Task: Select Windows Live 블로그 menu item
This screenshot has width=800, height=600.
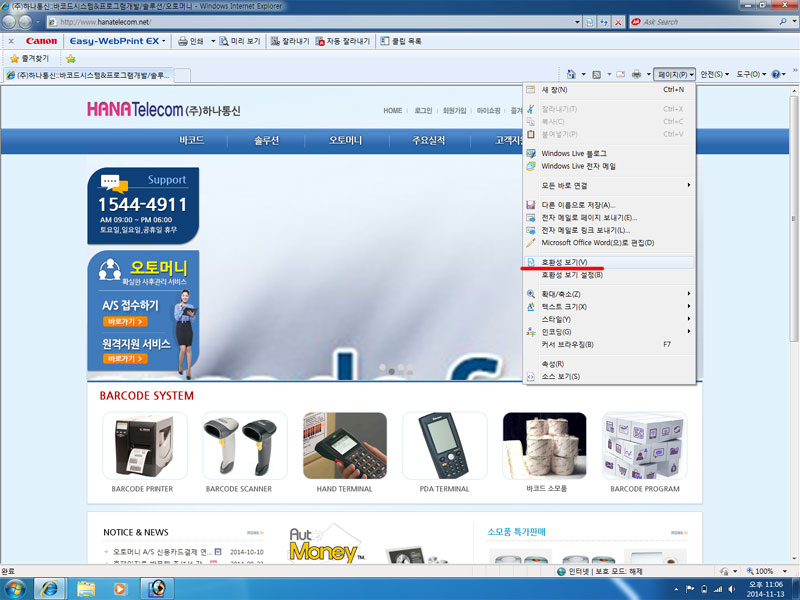Action: click(610, 154)
